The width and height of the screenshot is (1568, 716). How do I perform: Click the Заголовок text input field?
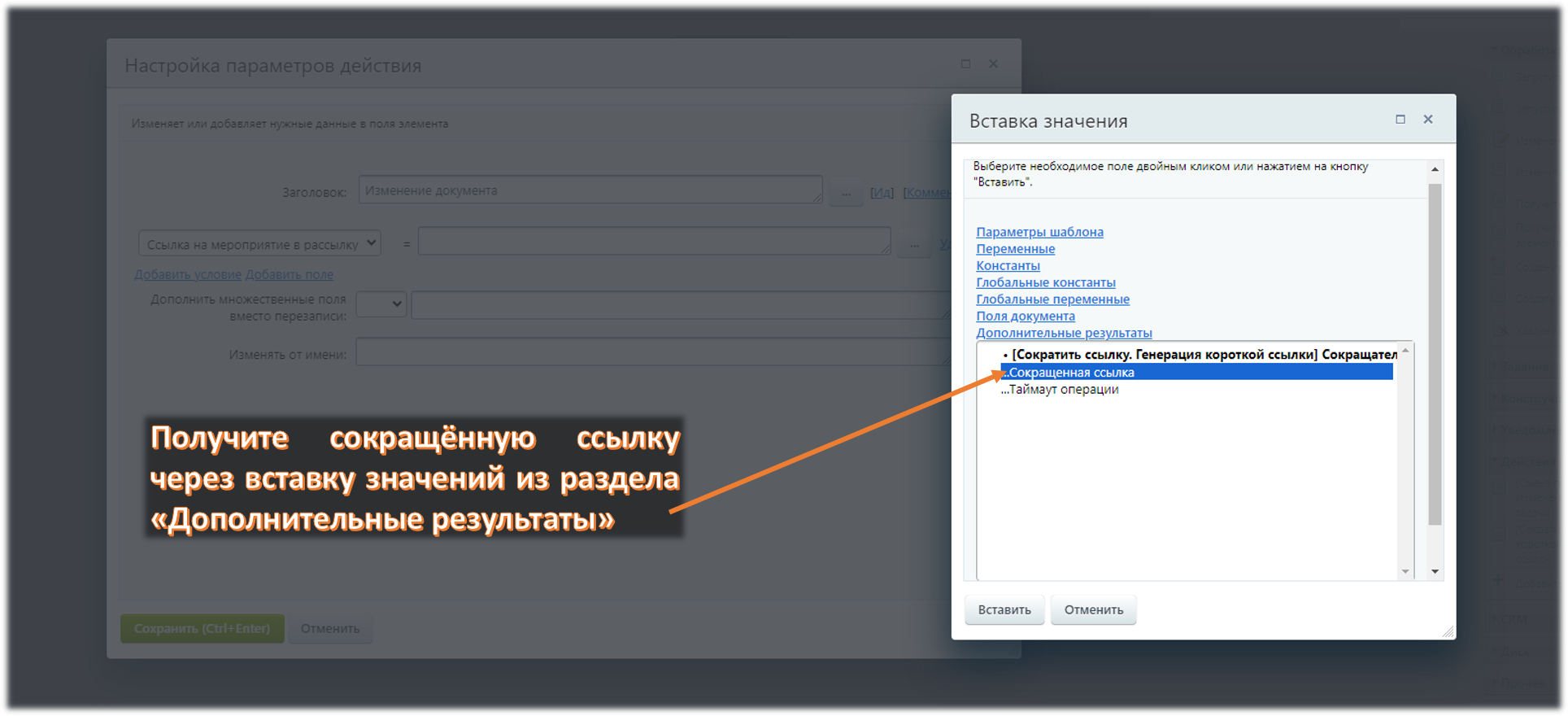(590, 190)
